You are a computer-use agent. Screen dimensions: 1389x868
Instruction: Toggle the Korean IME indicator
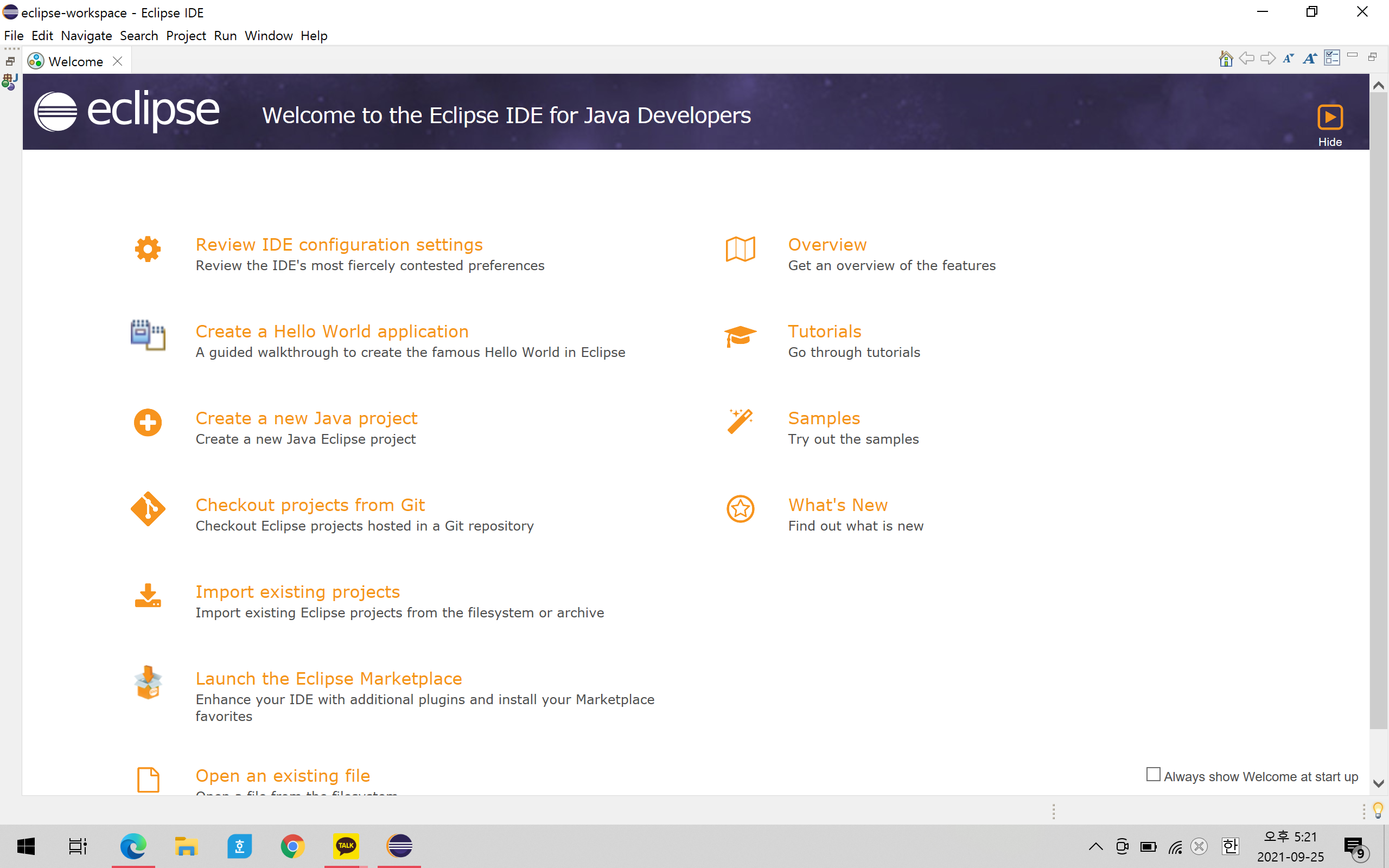[x=1230, y=846]
